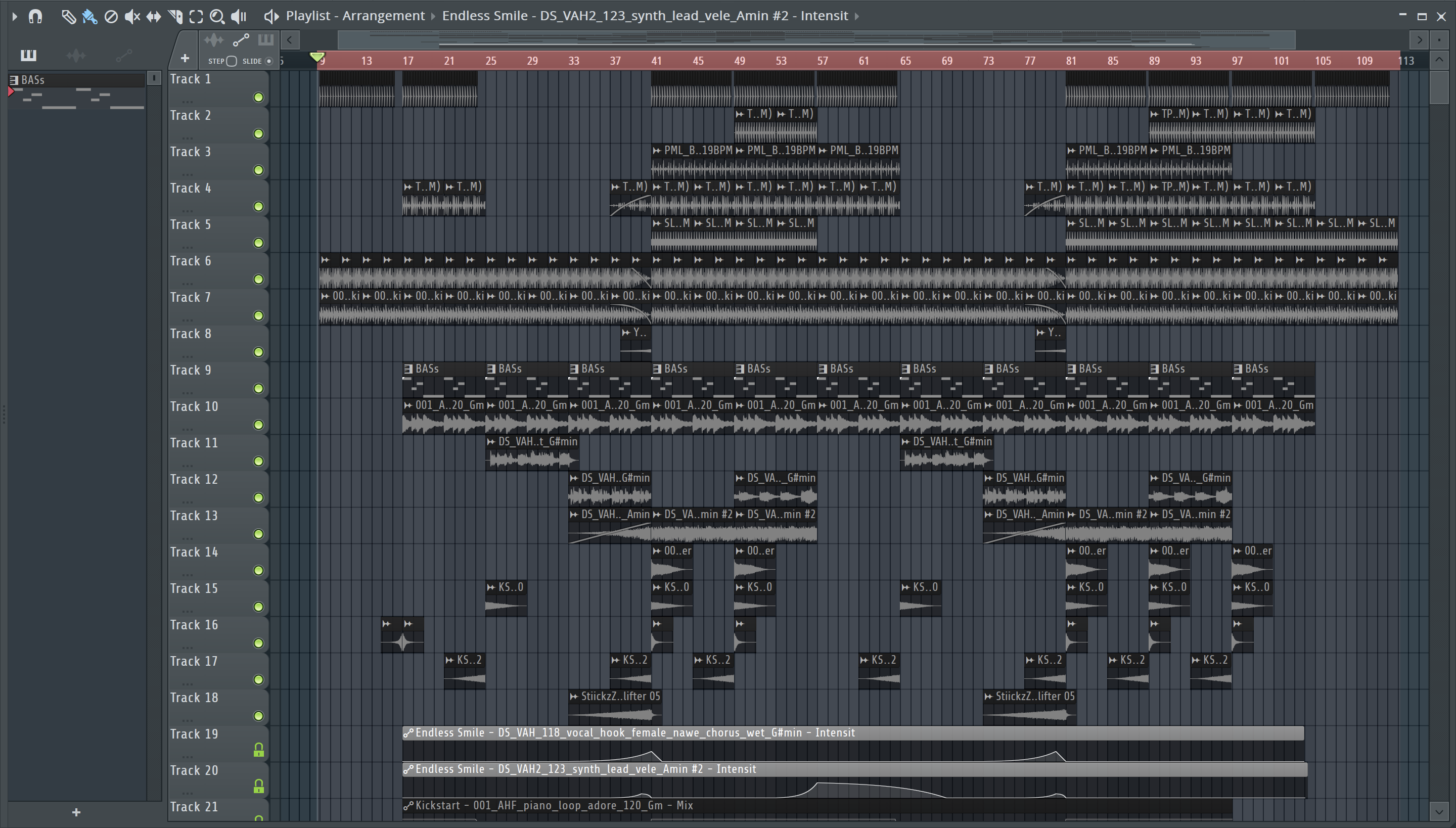Toggle the magnet snap icon
1456x828 pixels.
pos(35,16)
